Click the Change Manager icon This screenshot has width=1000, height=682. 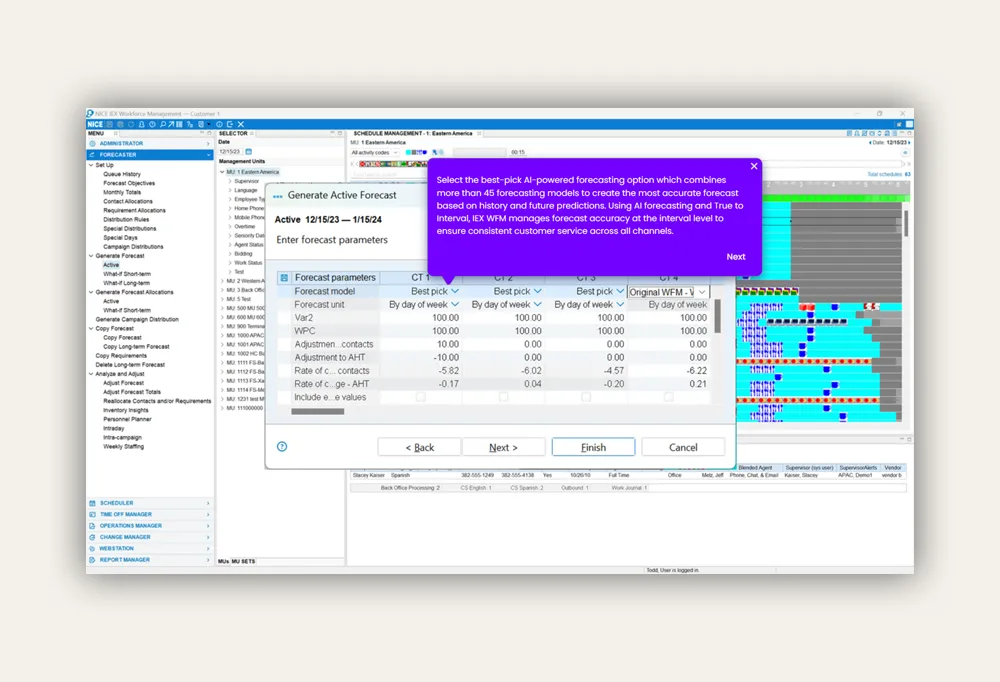(x=92, y=537)
